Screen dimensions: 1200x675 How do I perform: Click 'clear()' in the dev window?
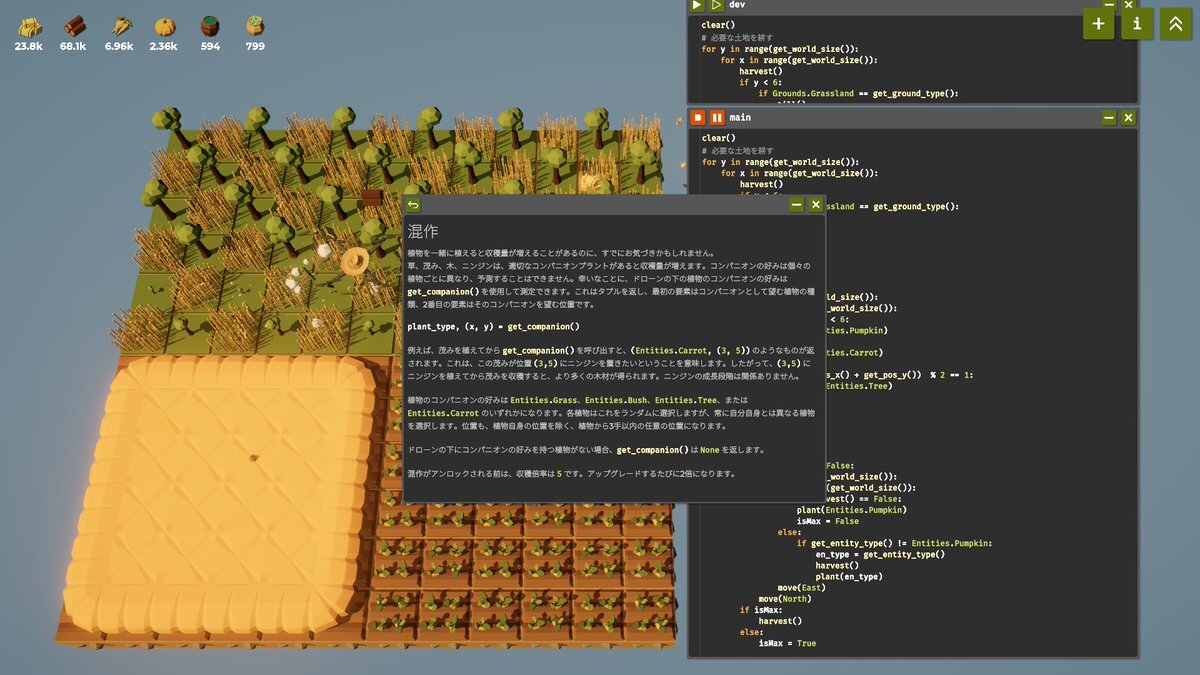[x=718, y=24]
